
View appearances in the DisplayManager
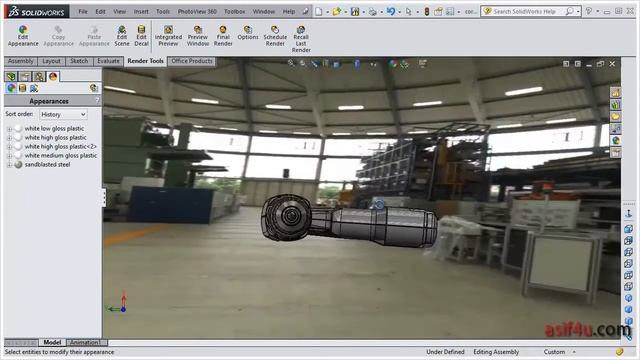(x=11, y=88)
